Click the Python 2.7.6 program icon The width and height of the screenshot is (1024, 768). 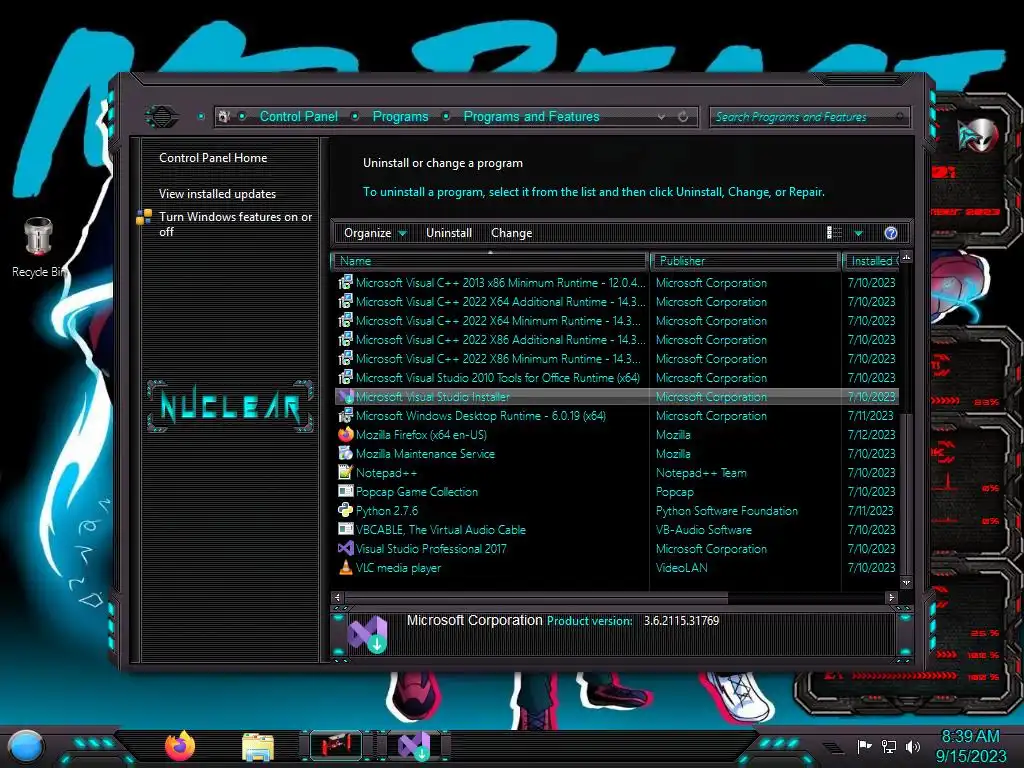point(345,511)
